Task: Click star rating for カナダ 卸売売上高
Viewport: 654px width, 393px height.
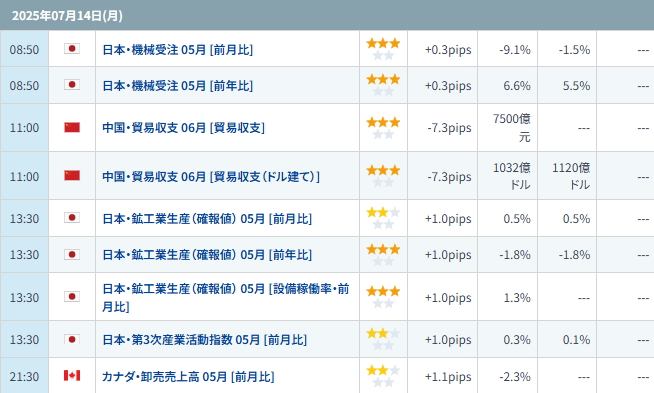Action: pyautogui.click(x=383, y=376)
